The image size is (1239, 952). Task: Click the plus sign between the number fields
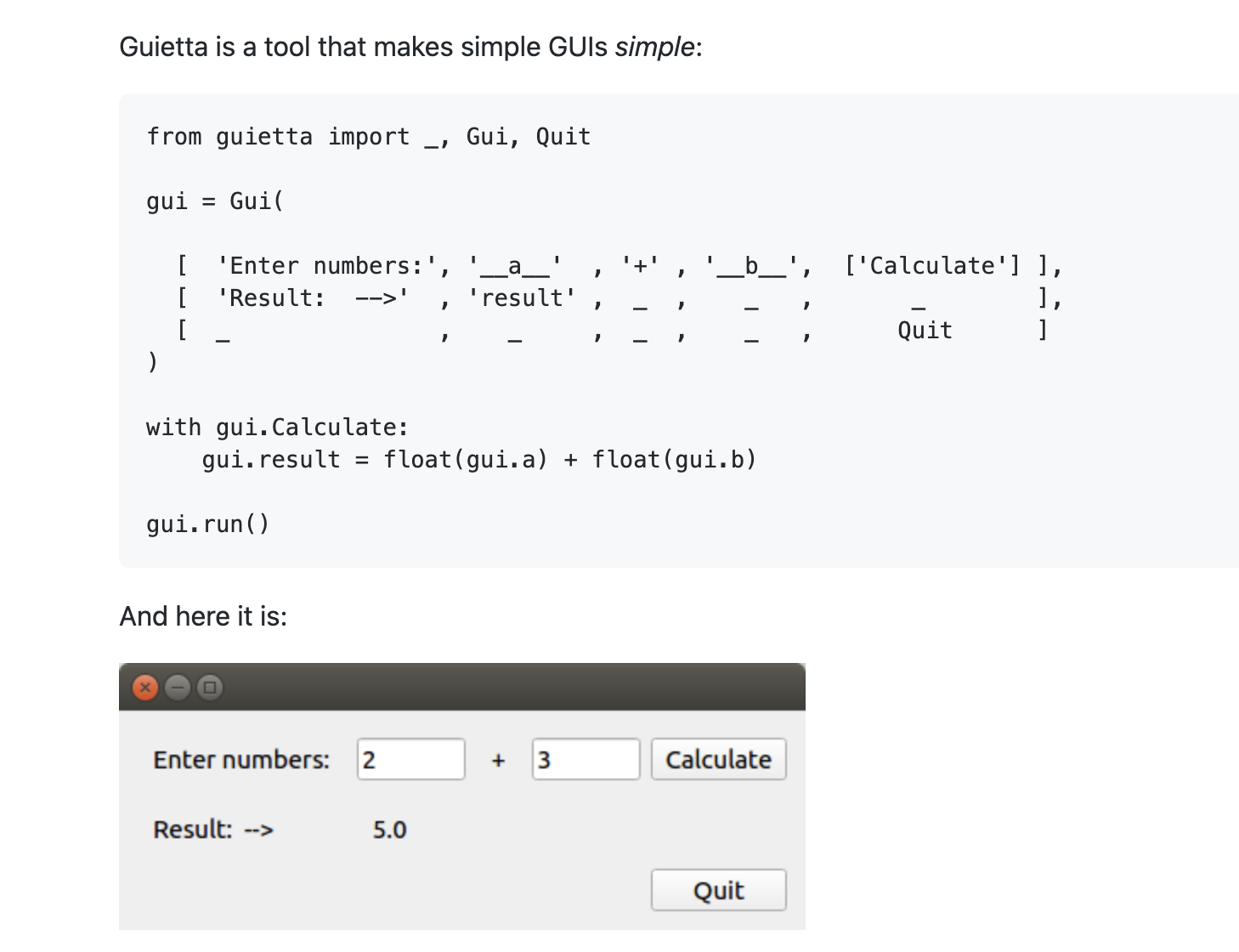(498, 760)
